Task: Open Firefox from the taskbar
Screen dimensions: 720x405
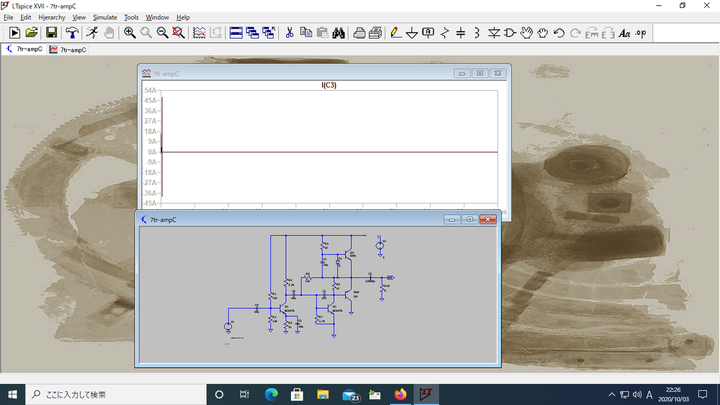Action: pos(401,393)
